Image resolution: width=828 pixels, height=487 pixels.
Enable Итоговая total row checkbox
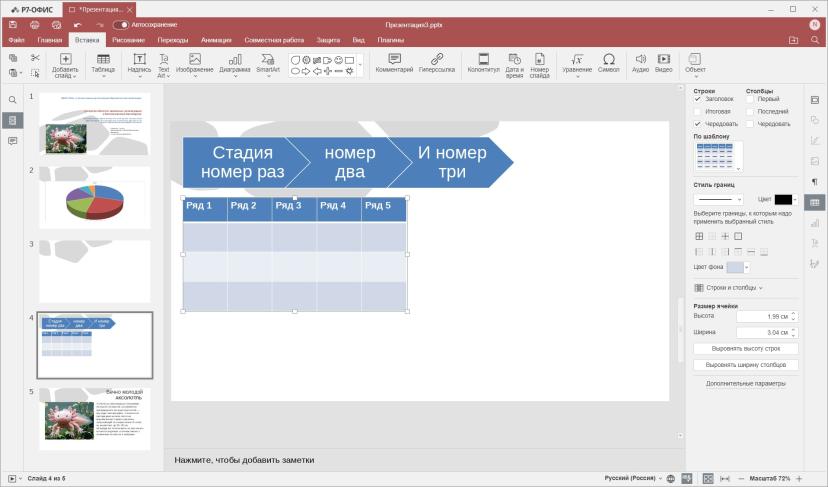point(698,111)
